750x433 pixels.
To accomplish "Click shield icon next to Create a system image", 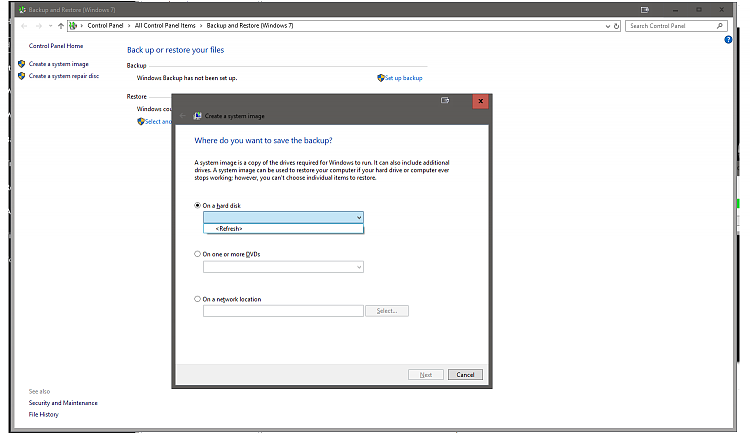I will click(x=22, y=64).
